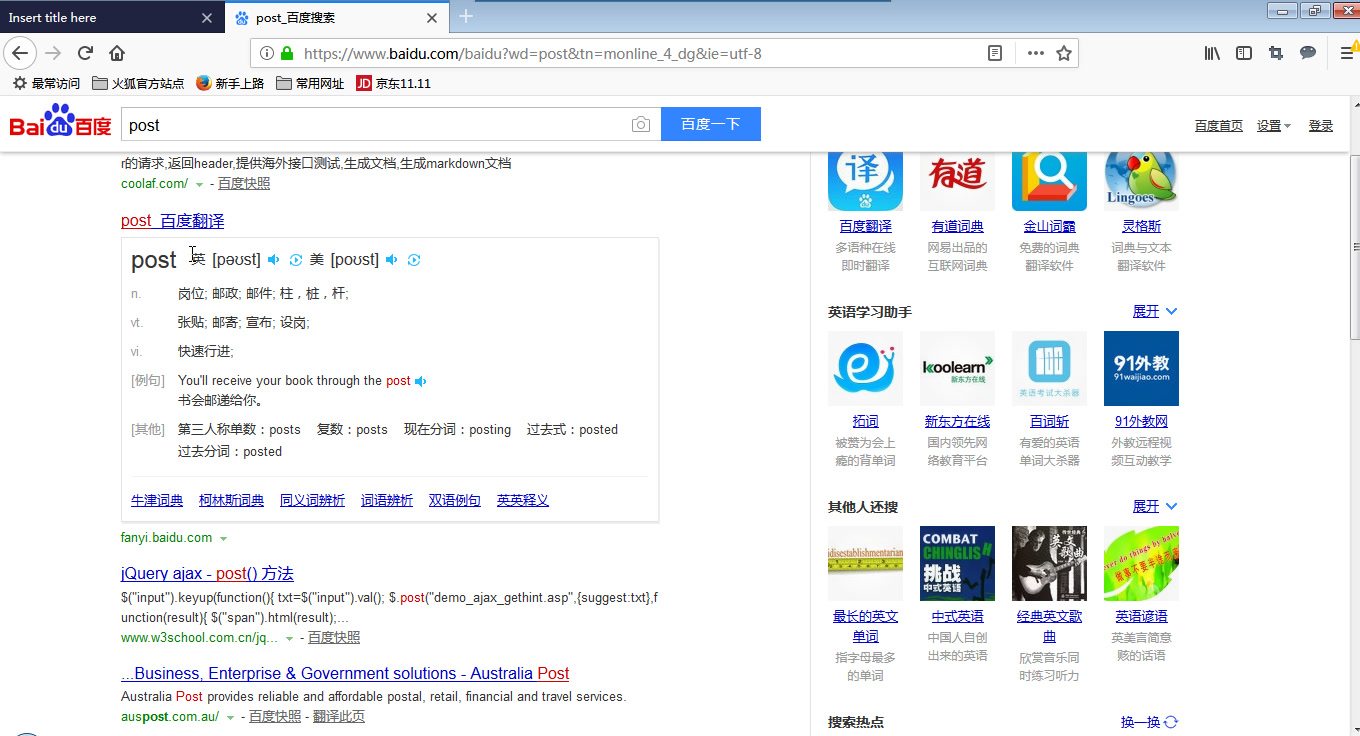Show sidebars toolbar icon
The image size is (1360, 736).
1244,53
